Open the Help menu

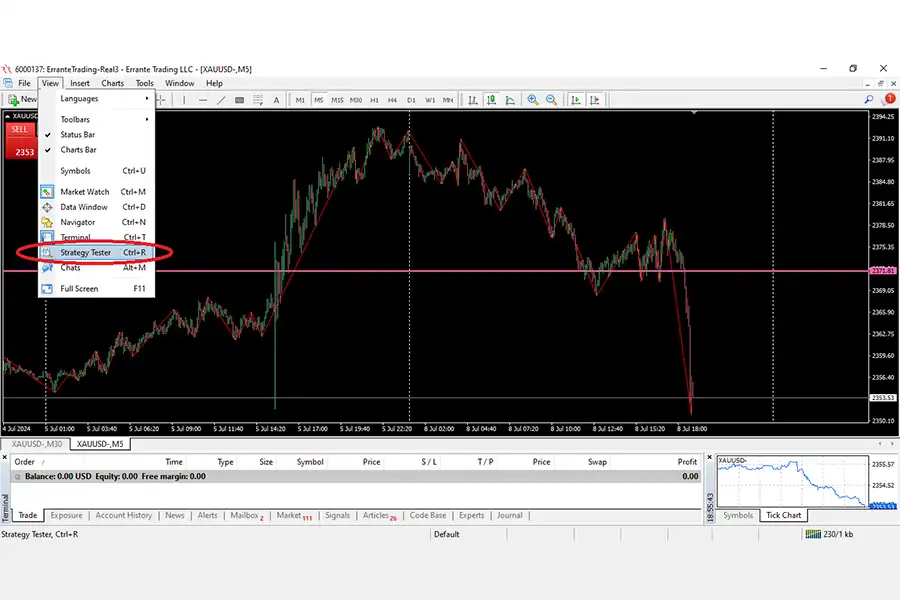[214, 83]
